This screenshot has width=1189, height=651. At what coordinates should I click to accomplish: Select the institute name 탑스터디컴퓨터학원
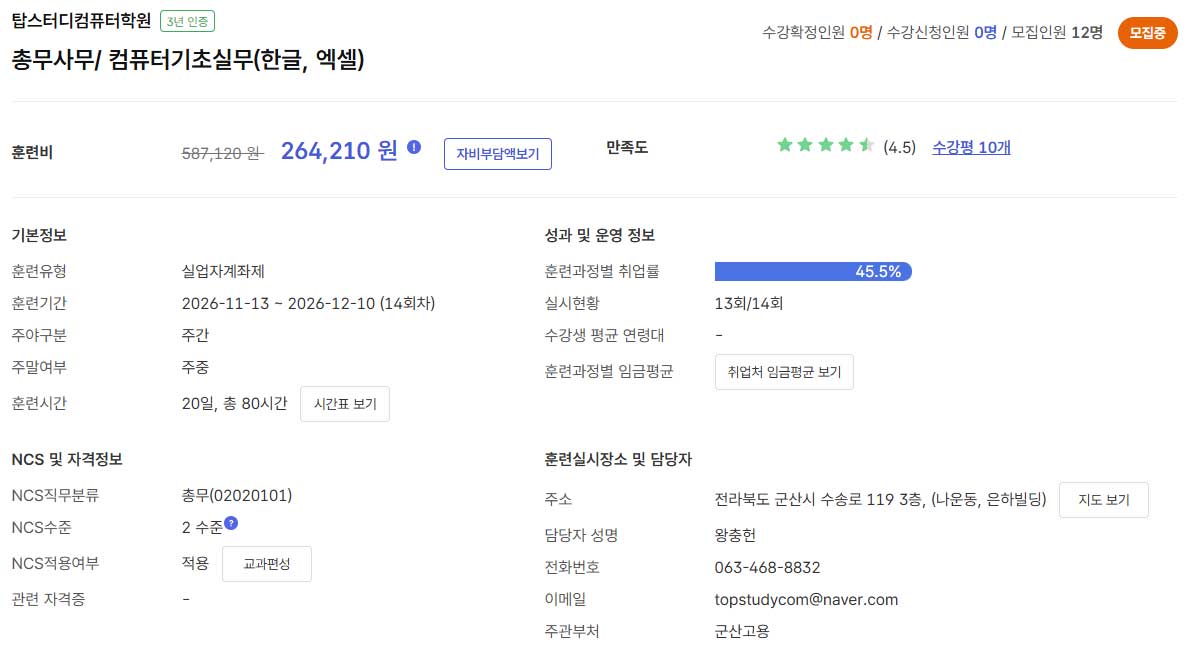pos(81,20)
